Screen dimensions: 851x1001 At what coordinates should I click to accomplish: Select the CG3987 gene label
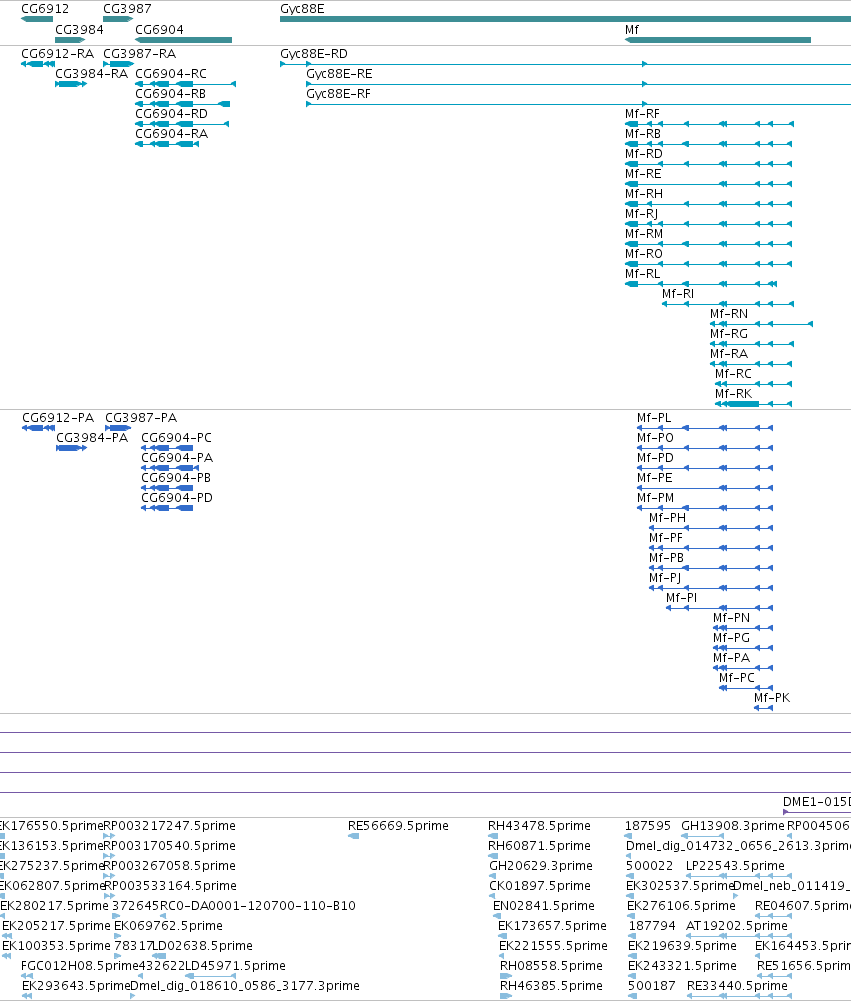(127, 9)
